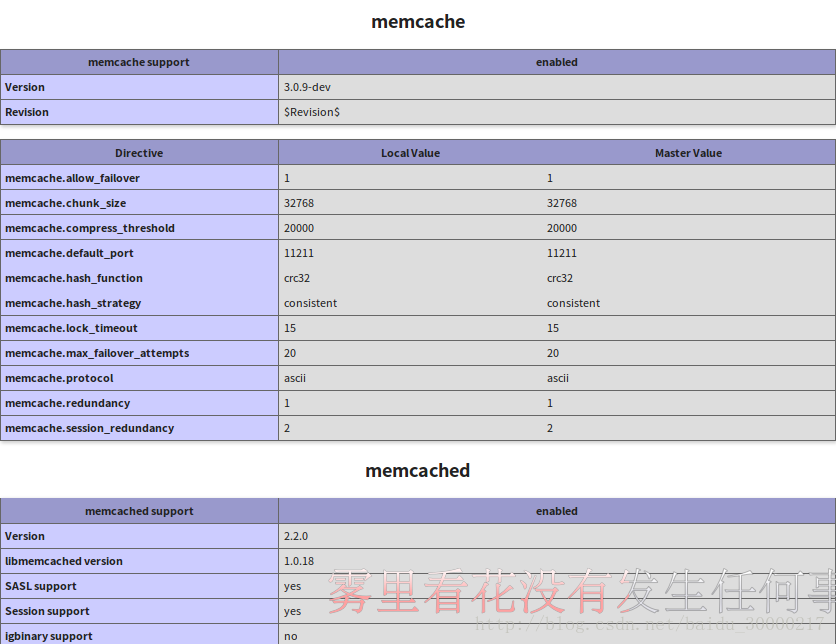Select the 'memcache.session_redundancy' directive
The height and width of the screenshot is (644, 836).
(x=90, y=429)
